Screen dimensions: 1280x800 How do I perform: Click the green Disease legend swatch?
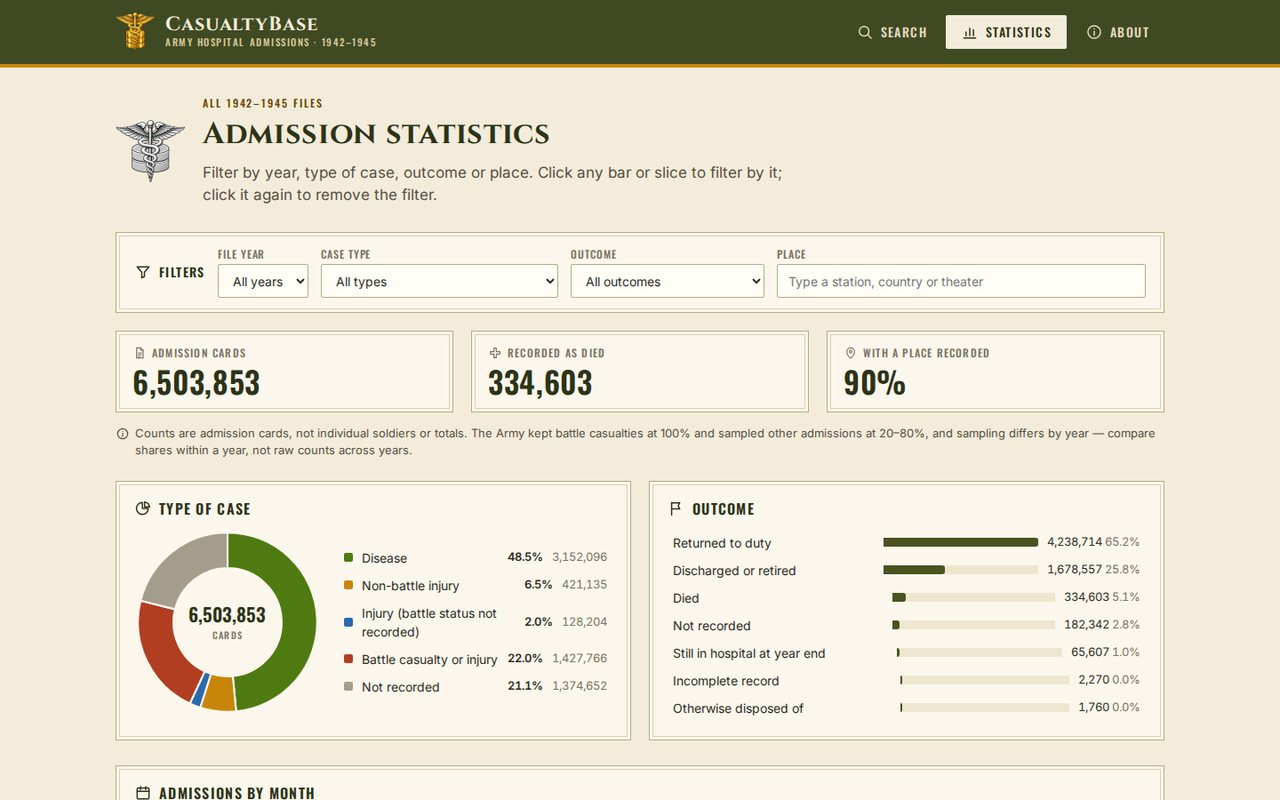click(348, 558)
